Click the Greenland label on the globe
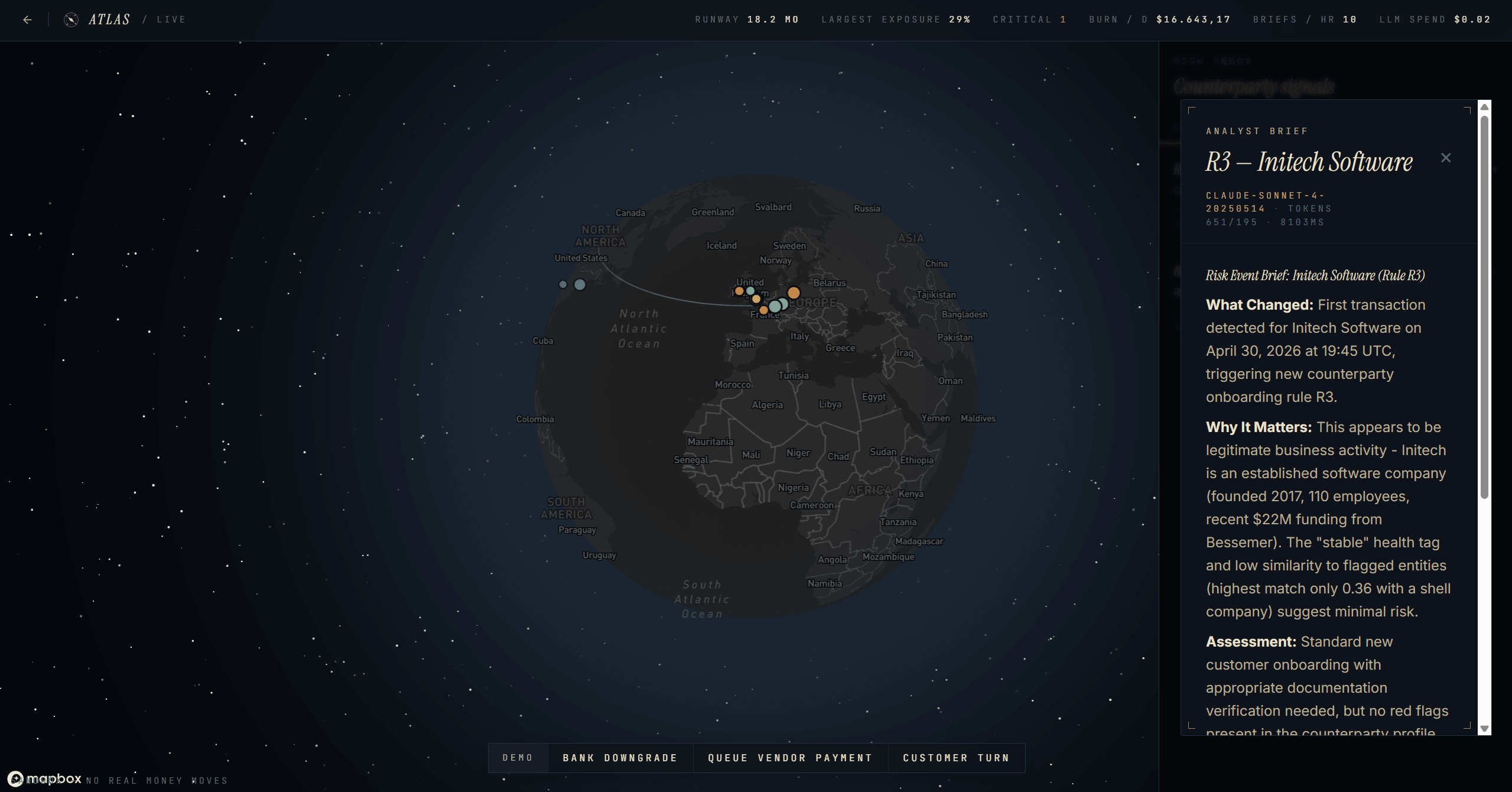 tap(713, 212)
